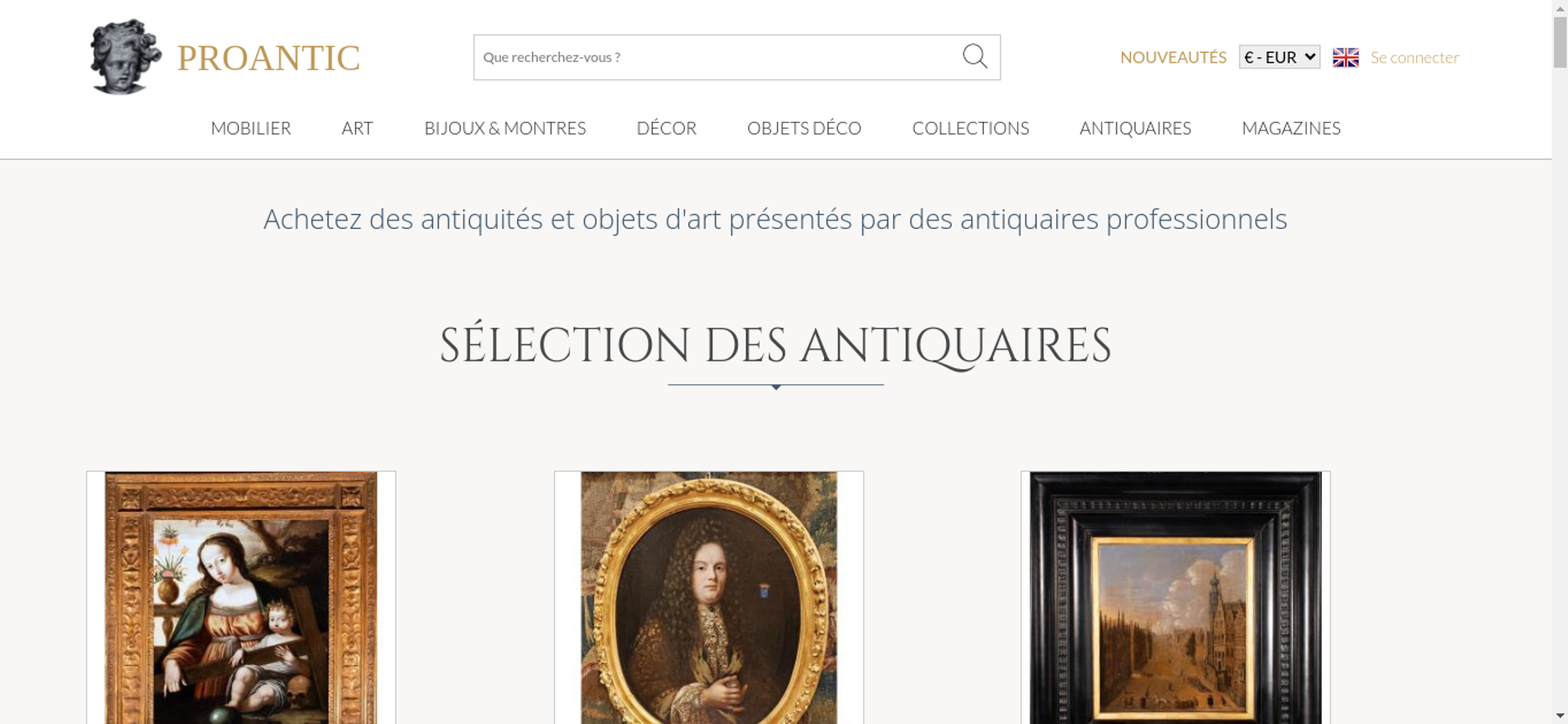
Task: Select the OBJETS DÉCO menu item
Action: [x=804, y=128]
